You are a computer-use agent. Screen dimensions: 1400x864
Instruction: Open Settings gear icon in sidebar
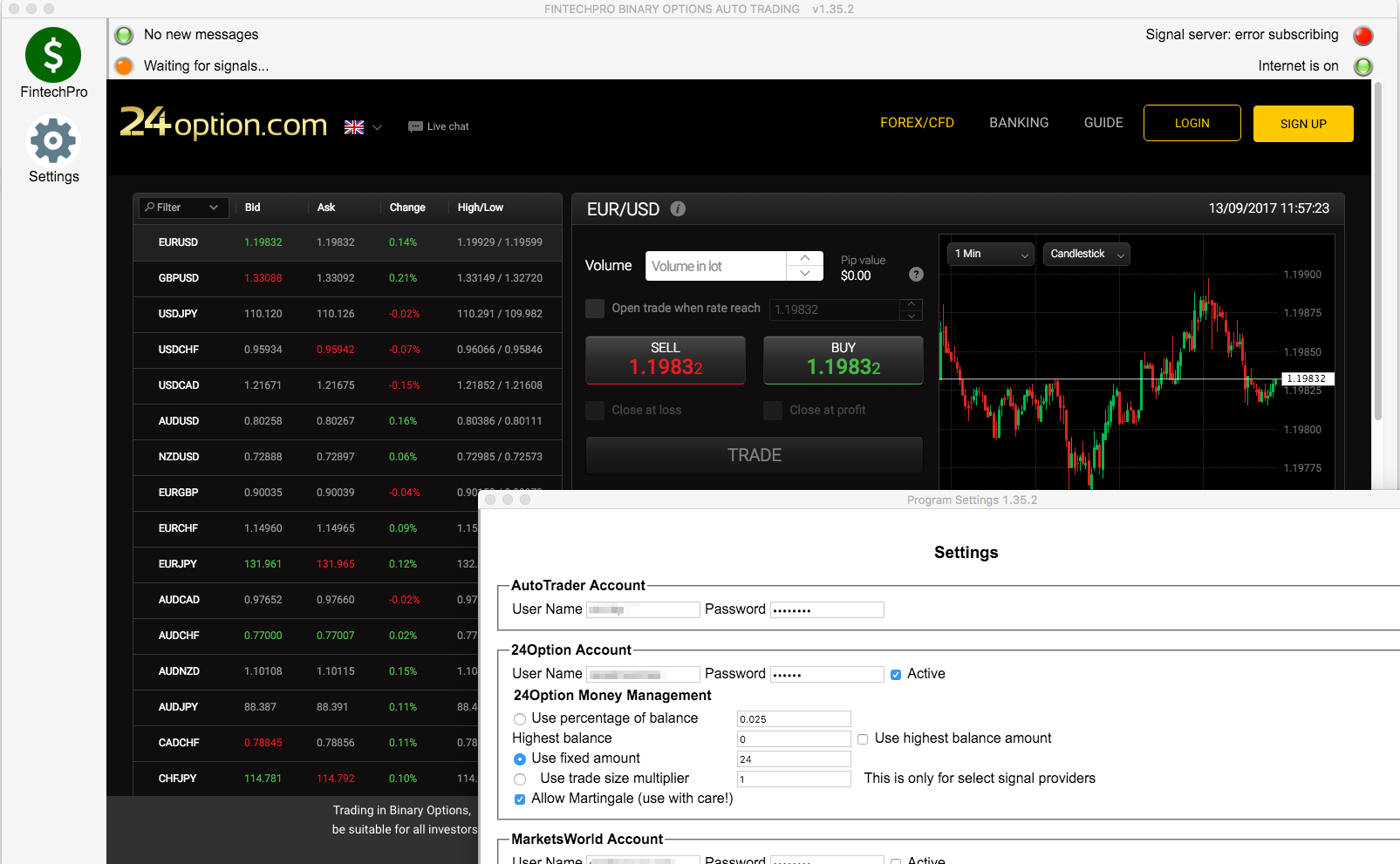coord(53,141)
